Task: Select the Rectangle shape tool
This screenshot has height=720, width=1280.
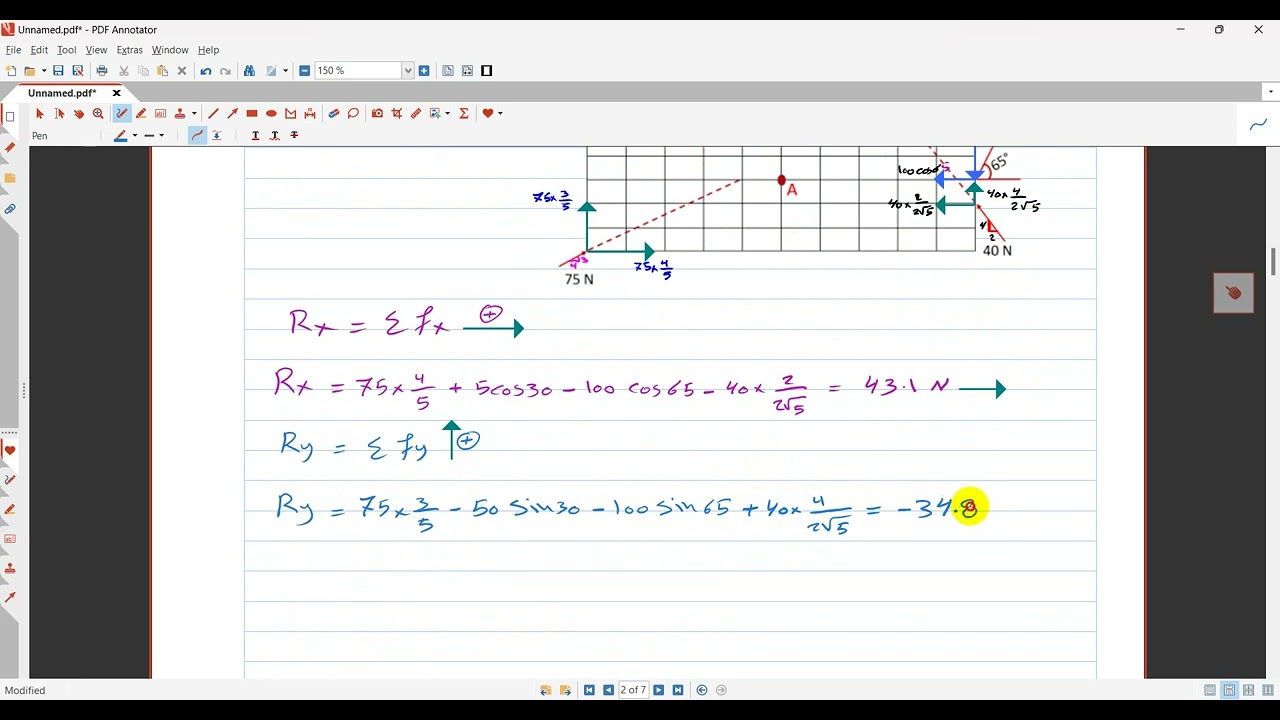Action: click(252, 114)
